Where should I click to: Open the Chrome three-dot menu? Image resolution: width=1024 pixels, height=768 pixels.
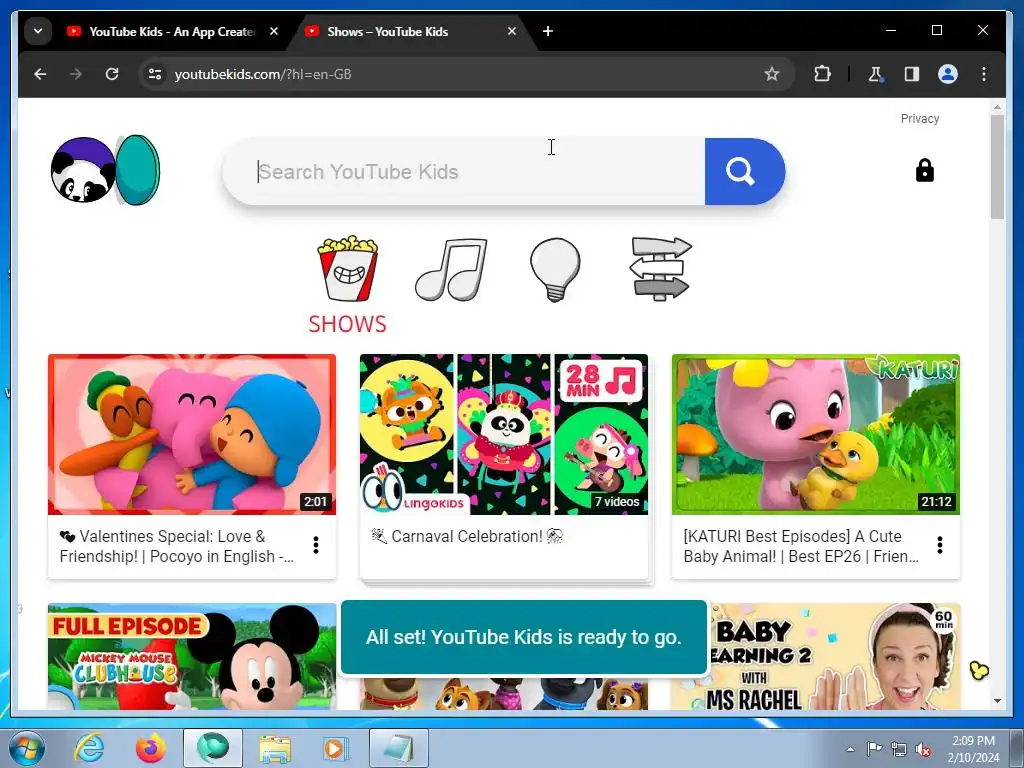tap(984, 74)
